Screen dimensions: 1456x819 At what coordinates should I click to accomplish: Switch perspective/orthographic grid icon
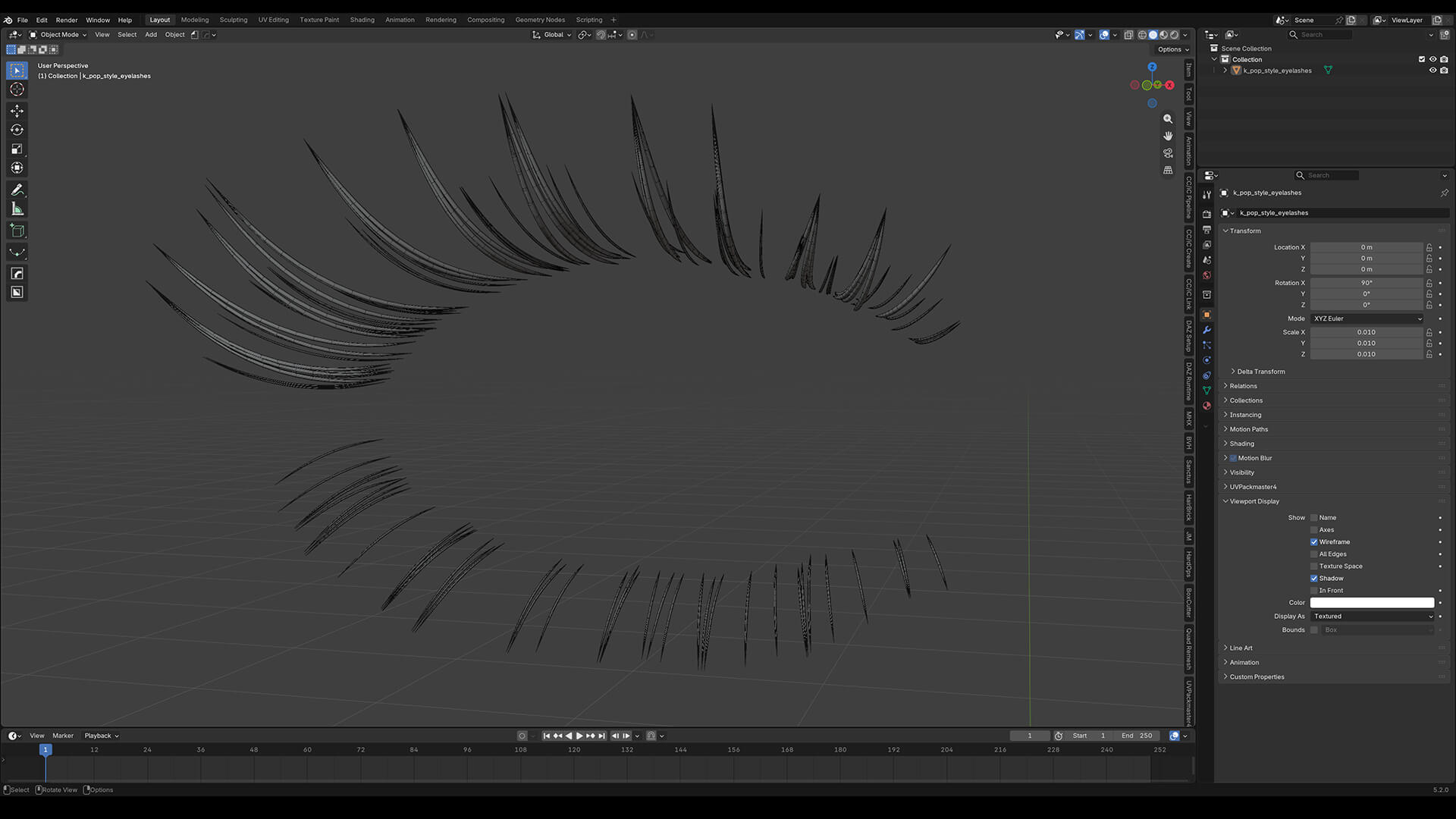(x=1168, y=170)
